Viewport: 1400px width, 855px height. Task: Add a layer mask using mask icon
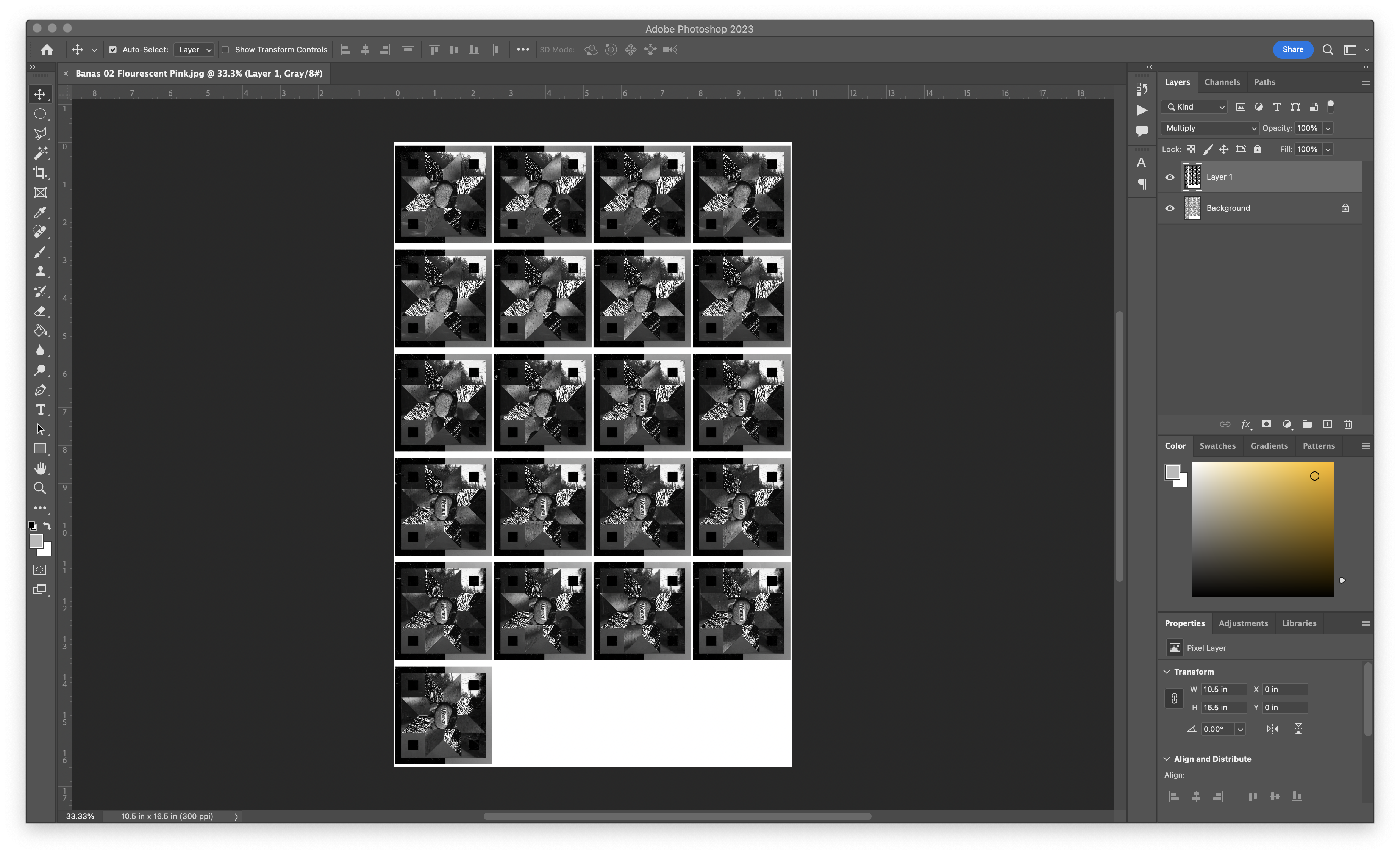click(1266, 424)
